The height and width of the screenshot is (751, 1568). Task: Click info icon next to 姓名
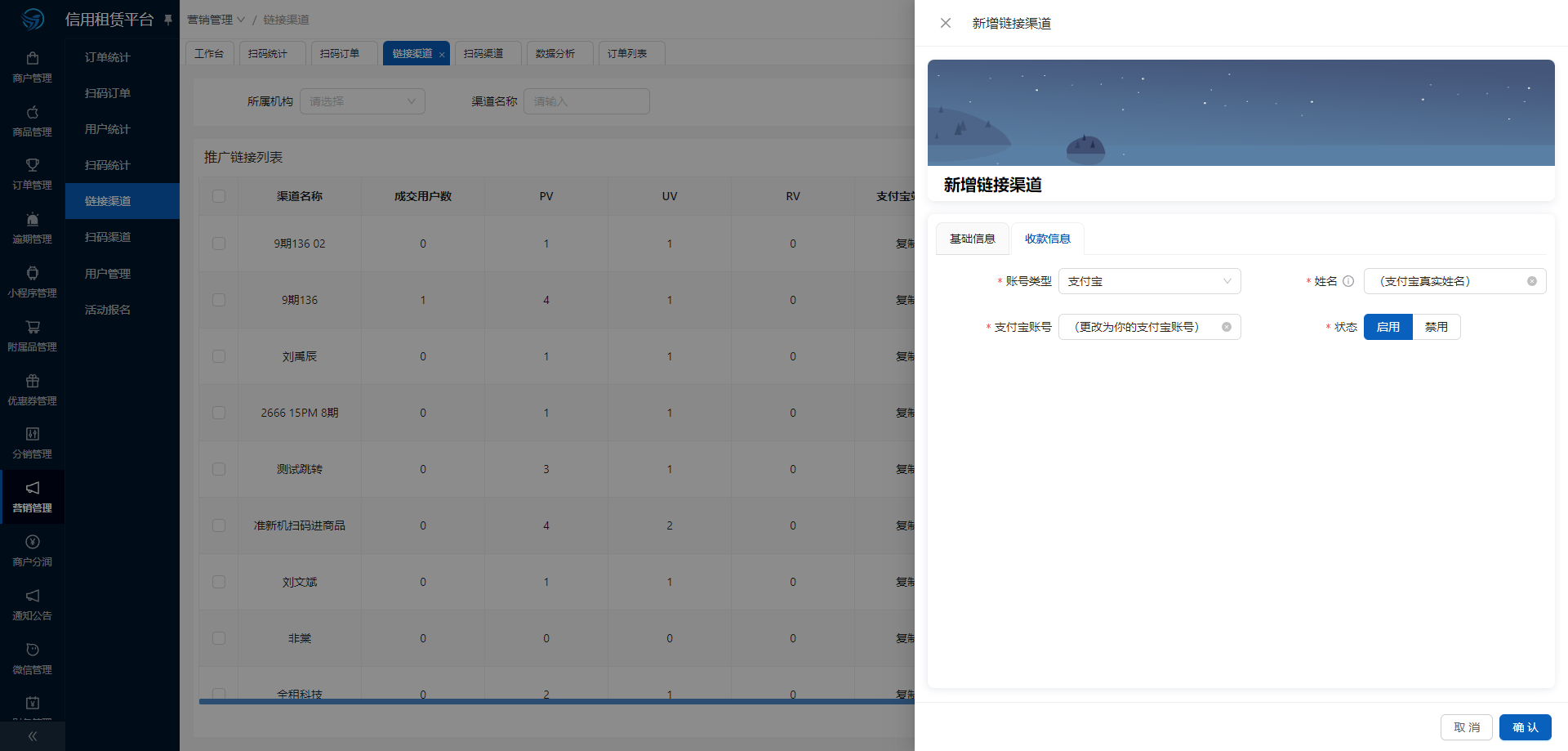(1348, 281)
